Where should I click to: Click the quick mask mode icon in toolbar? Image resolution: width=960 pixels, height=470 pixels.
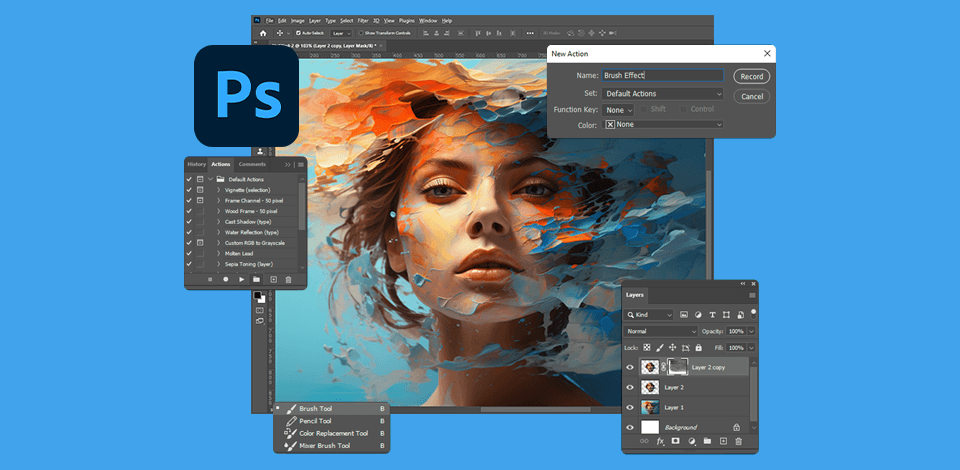[x=260, y=310]
